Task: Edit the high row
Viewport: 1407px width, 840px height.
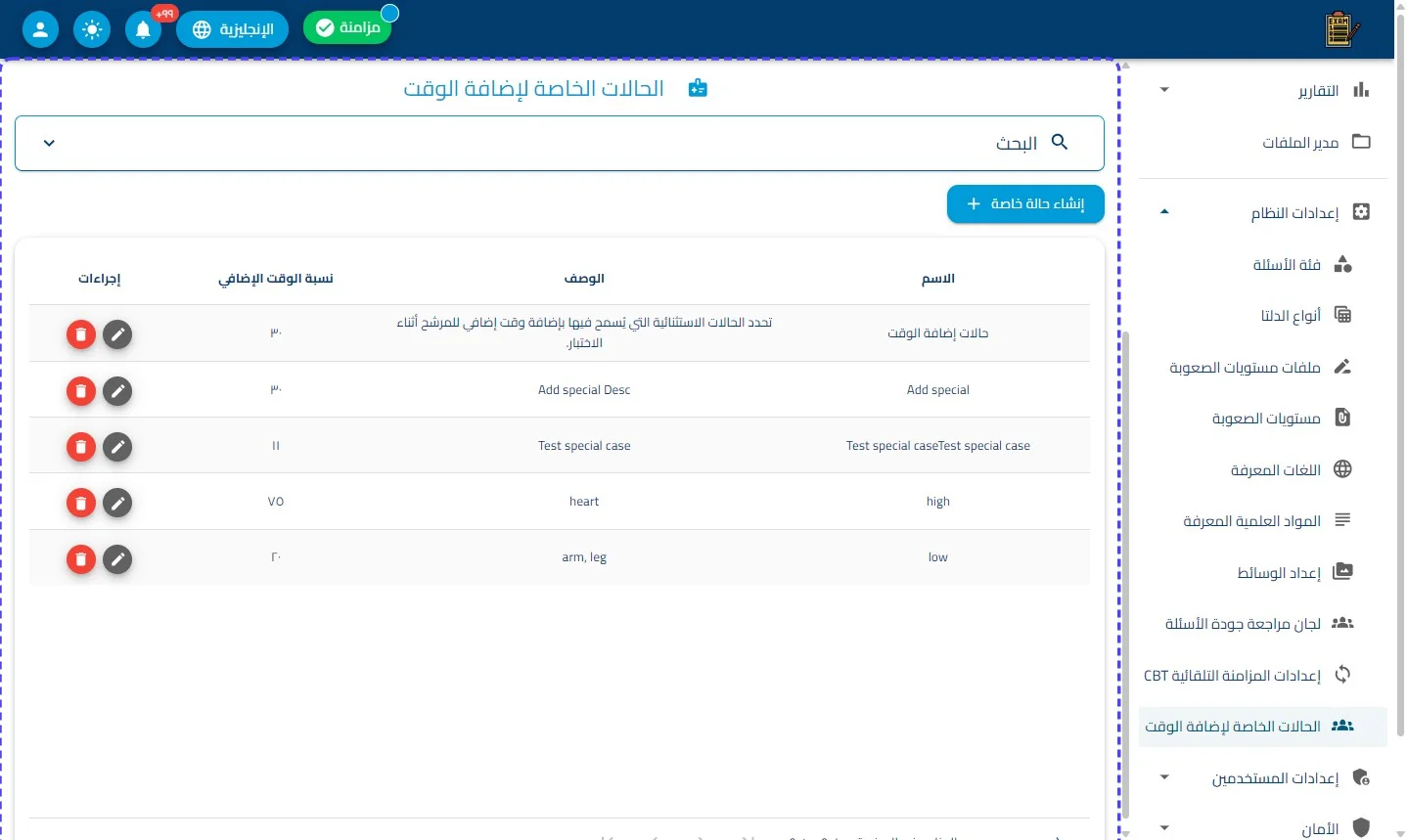Action: pyautogui.click(x=117, y=503)
